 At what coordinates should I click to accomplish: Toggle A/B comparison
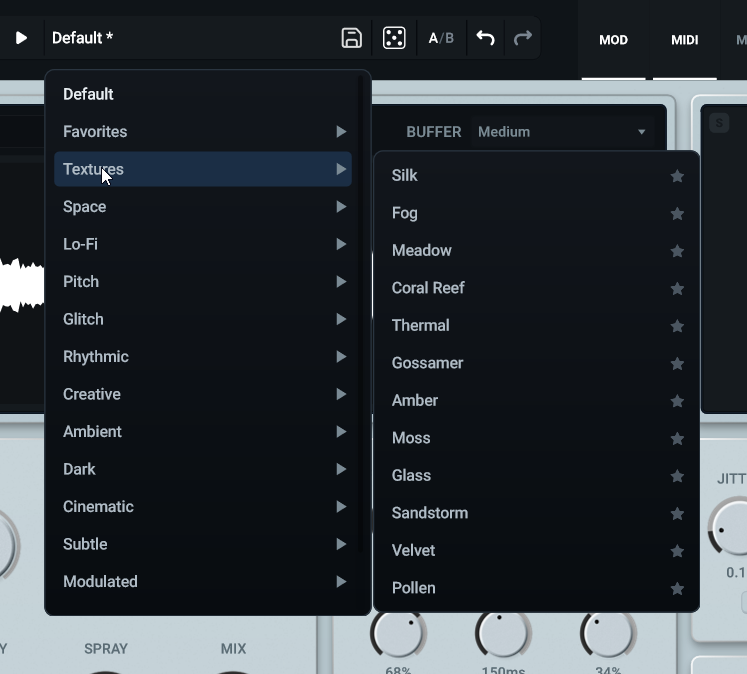click(x=441, y=38)
